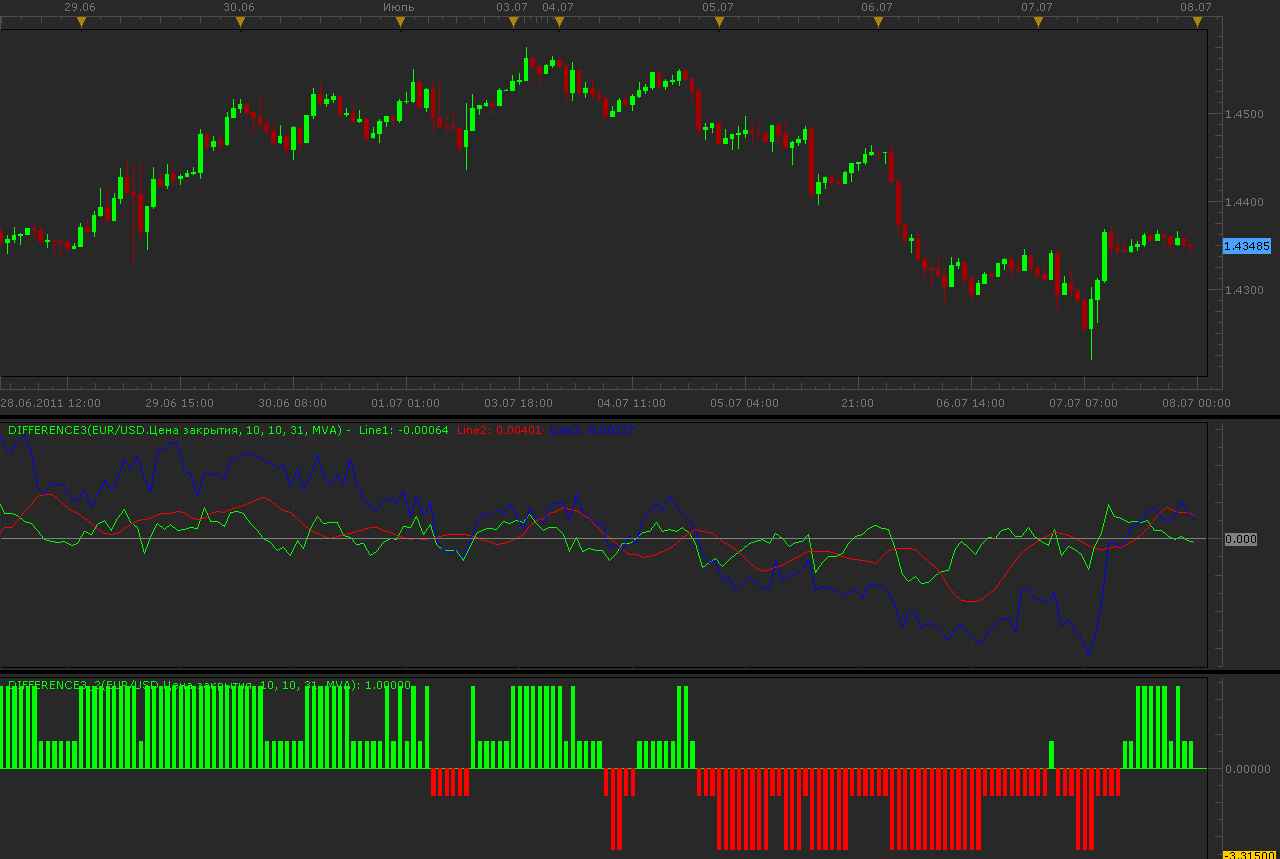Select the DIFFERENCE3_2 histogram indicator label
The width and height of the screenshot is (1280, 859).
pos(209,685)
